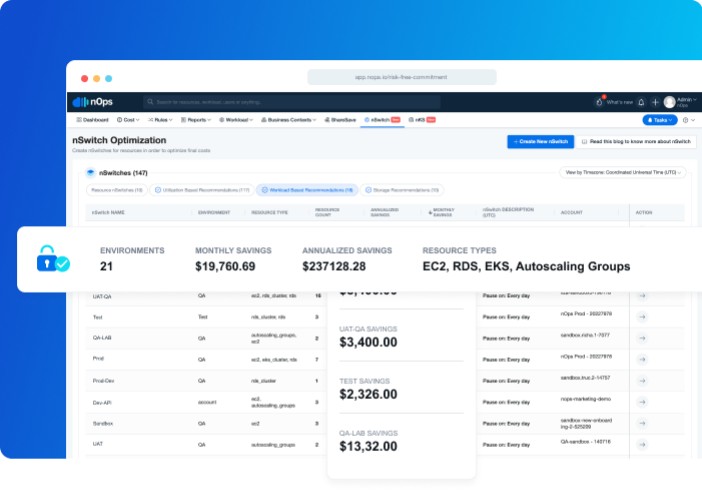Click the plus icon in top bar
This screenshot has width=702, height=500.
pos(655,103)
